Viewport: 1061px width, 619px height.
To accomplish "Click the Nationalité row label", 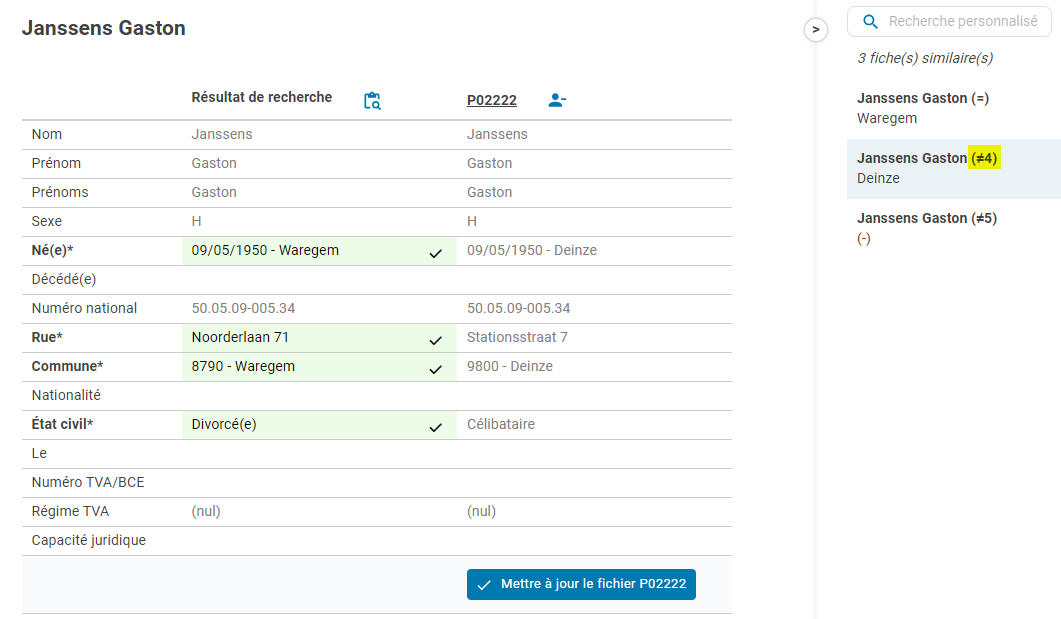I will (66, 395).
